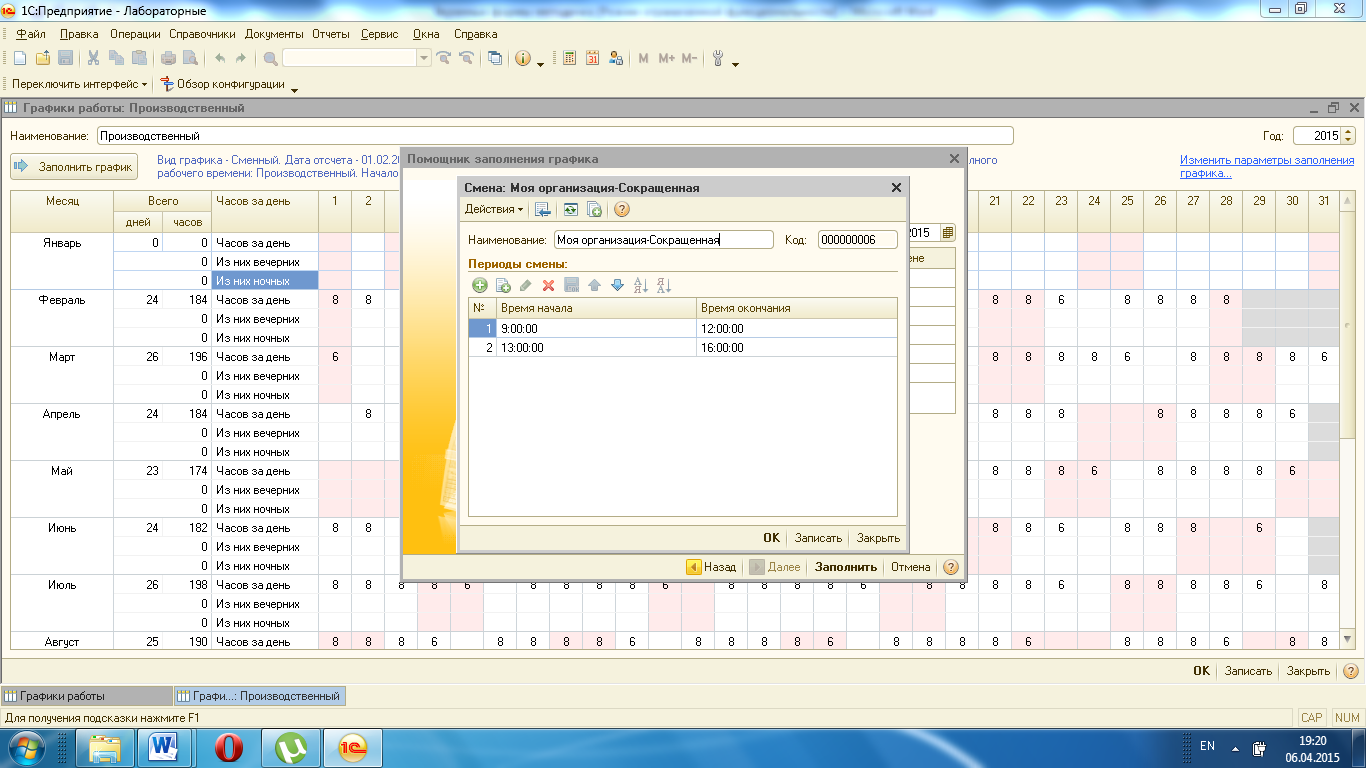1366x768 pixels.
Task: Select the 9:00:00 start time cell
Action: pos(596,328)
